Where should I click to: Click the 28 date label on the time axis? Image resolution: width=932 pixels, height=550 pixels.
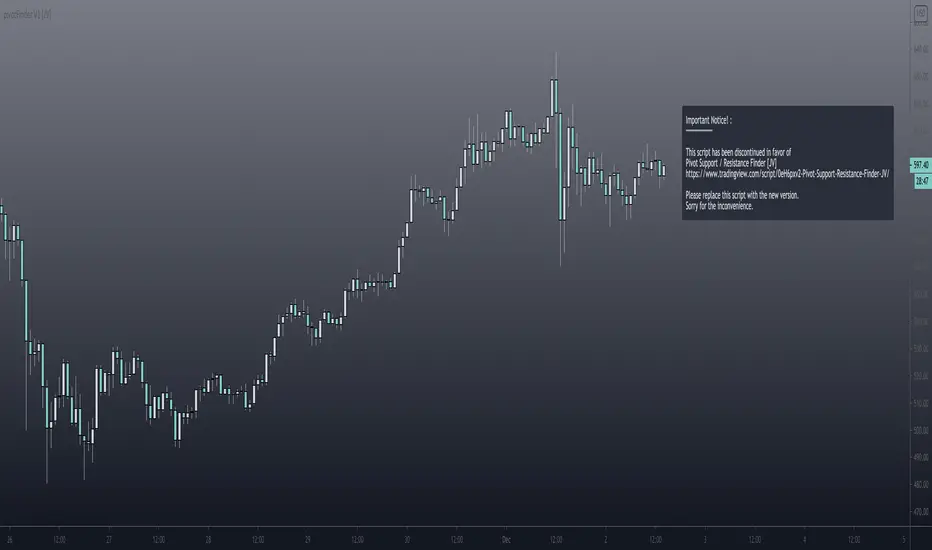point(208,537)
